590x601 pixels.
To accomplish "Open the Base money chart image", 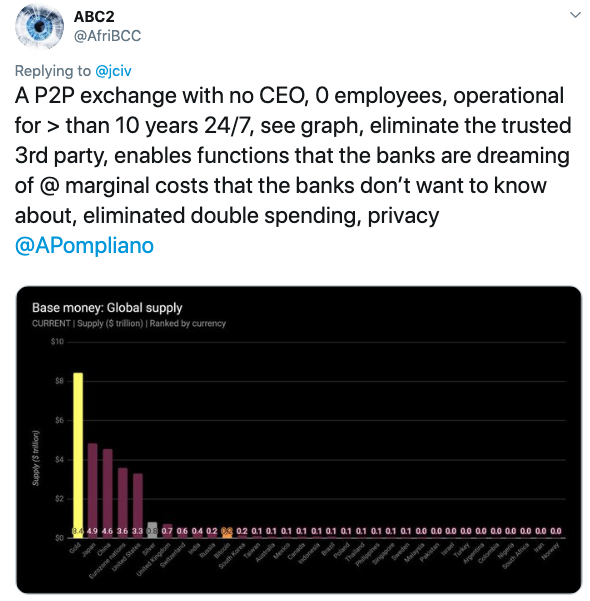I will click(x=299, y=440).
